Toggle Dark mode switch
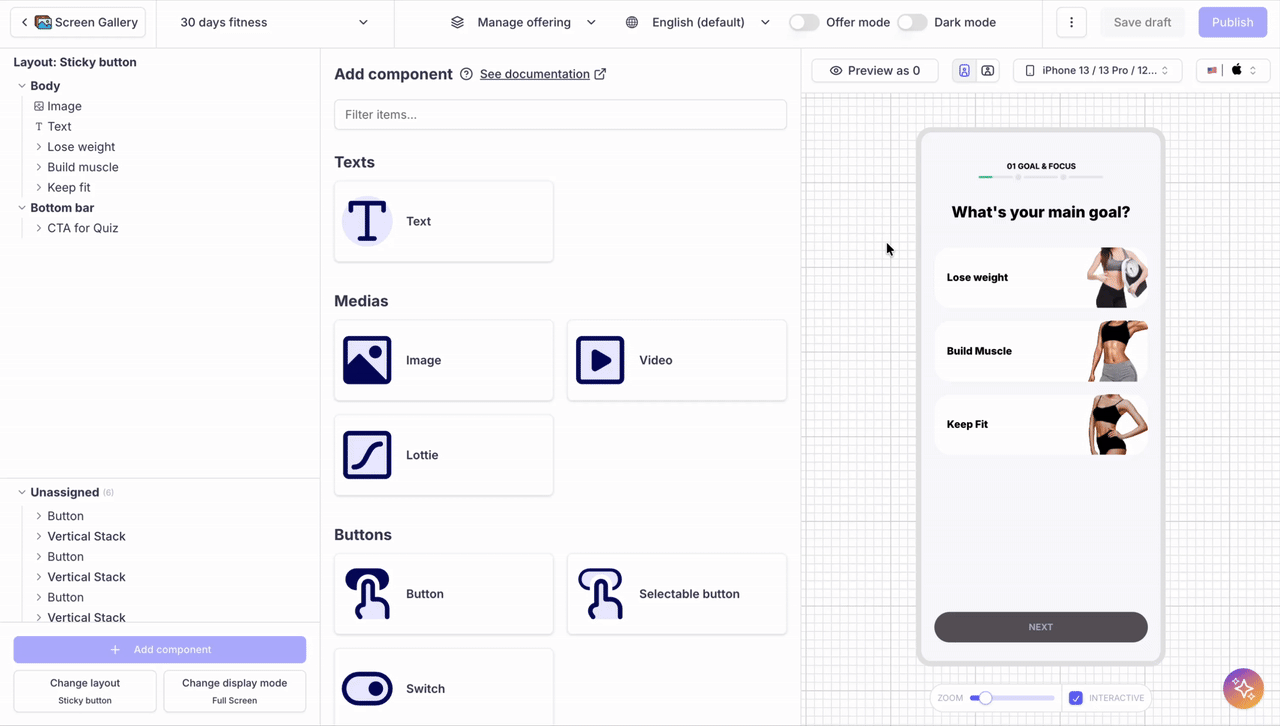The height and width of the screenshot is (726, 1280). (x=912, y=22)
